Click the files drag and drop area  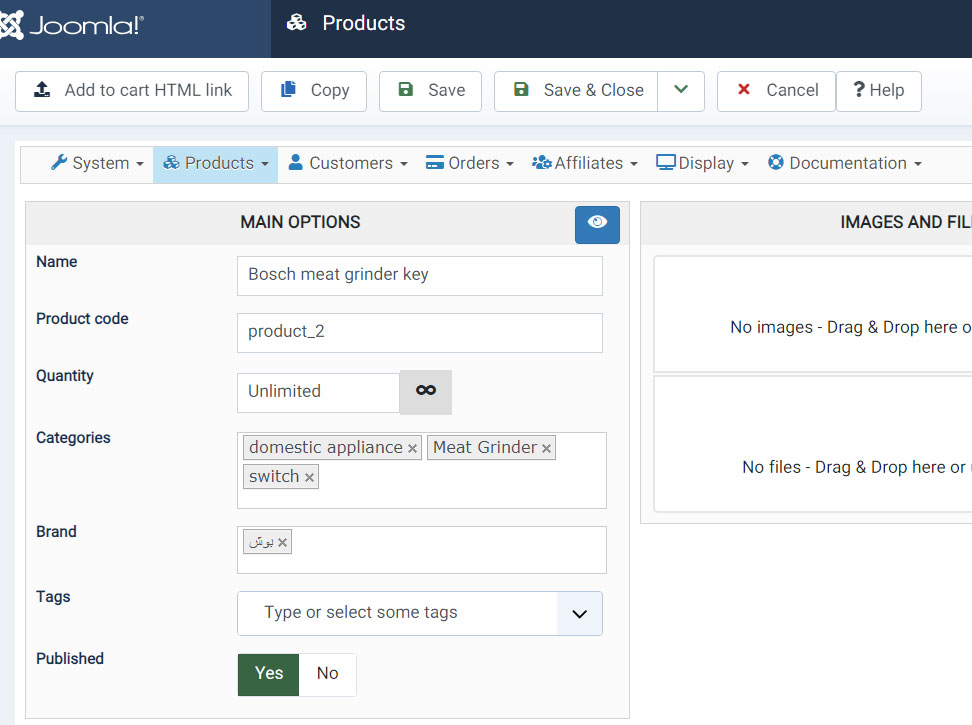[813, 444]
